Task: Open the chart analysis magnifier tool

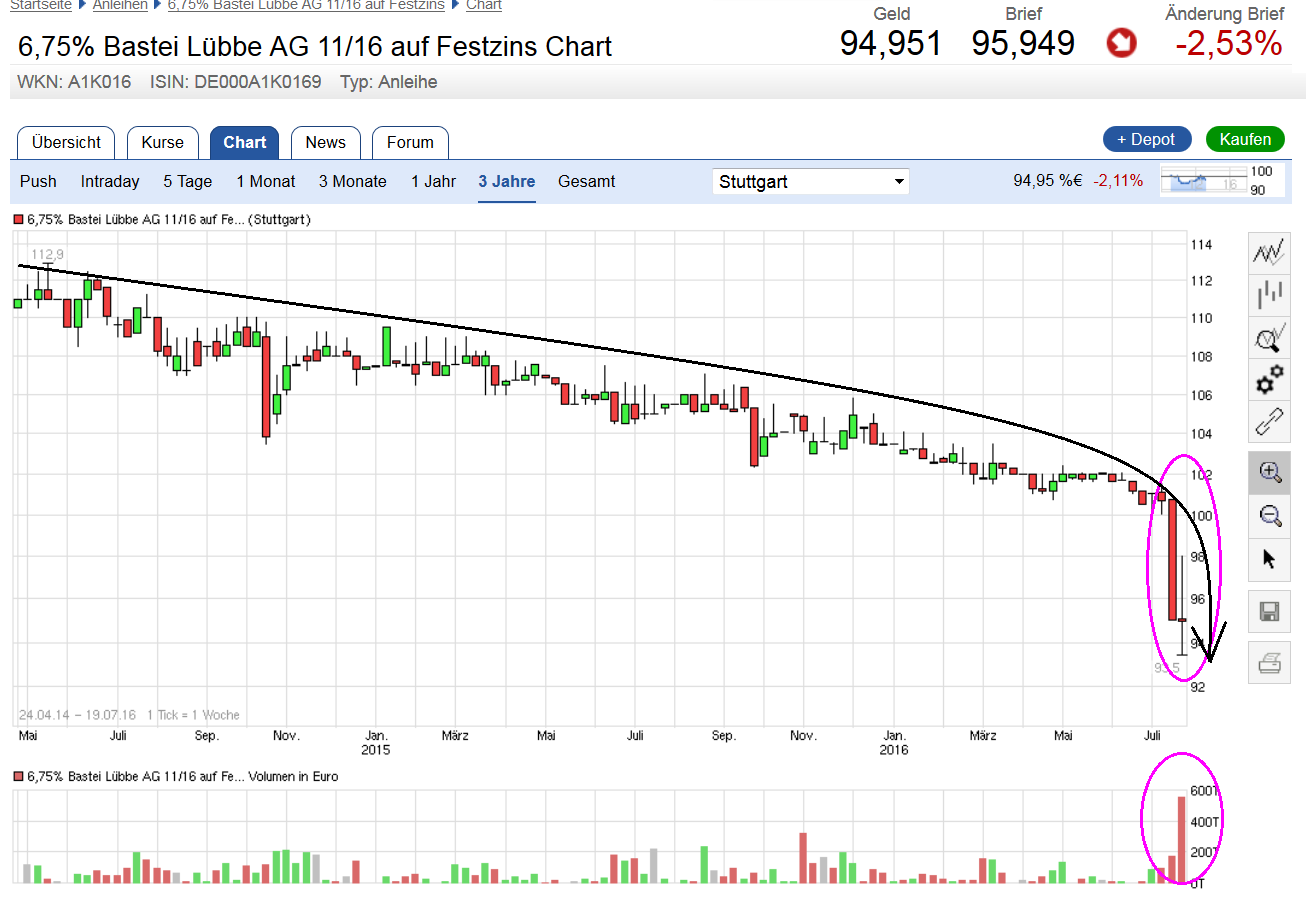Action: (1269, 339)
